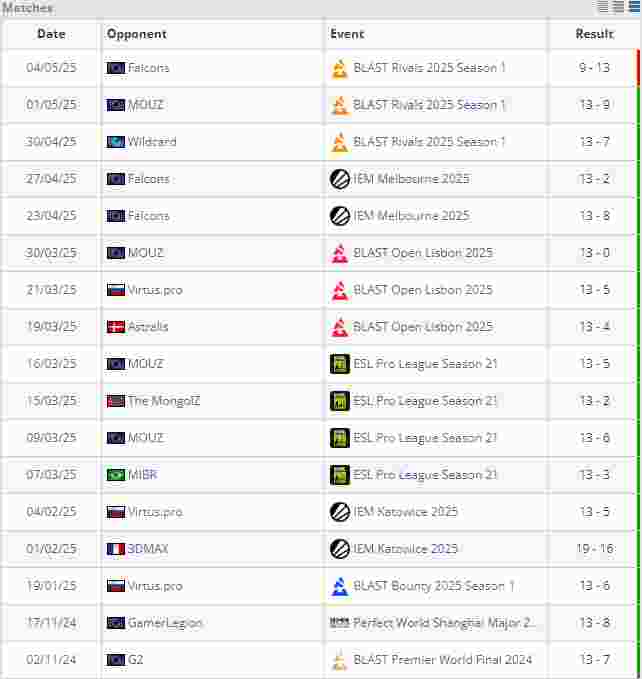Sort by the Event column header
The width and height of the screenshot is (642, 679).
(347, 34)
